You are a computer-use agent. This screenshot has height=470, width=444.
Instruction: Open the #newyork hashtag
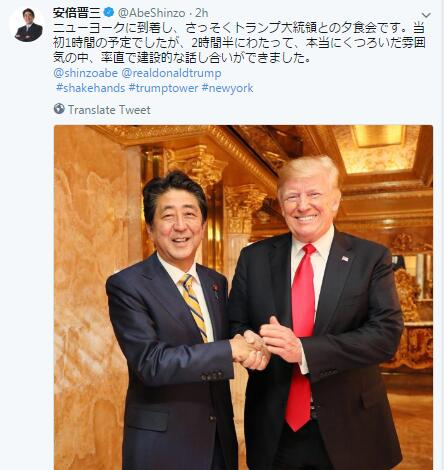point(227,88)
